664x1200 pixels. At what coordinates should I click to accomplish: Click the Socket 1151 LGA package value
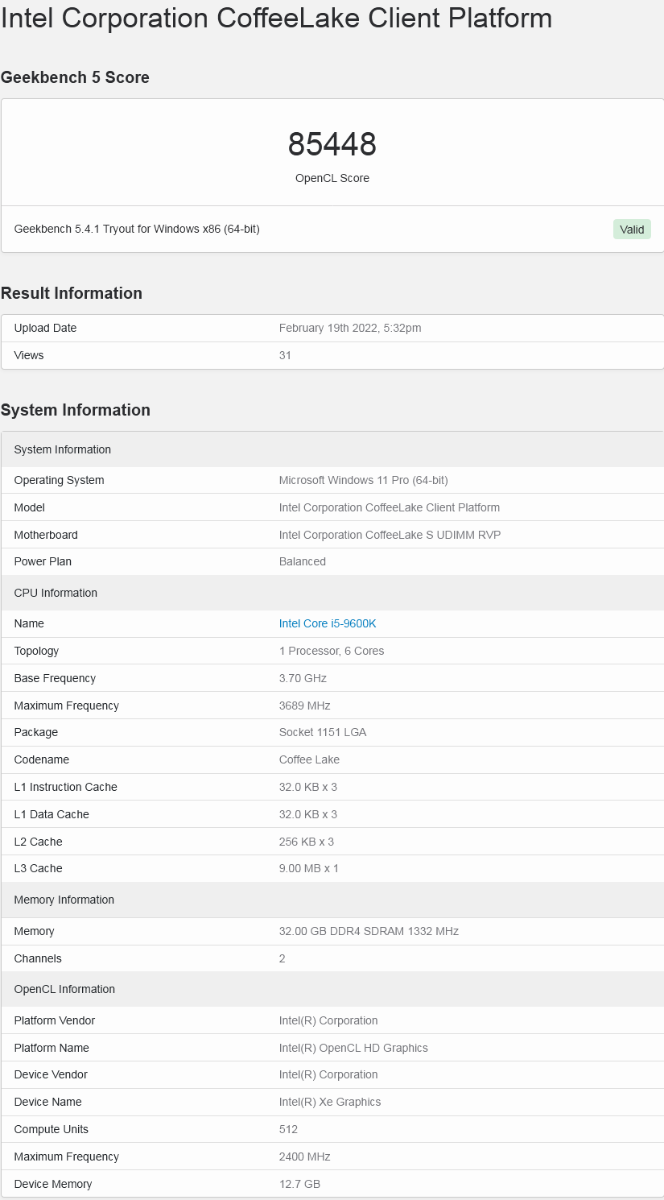pos(322,732)
